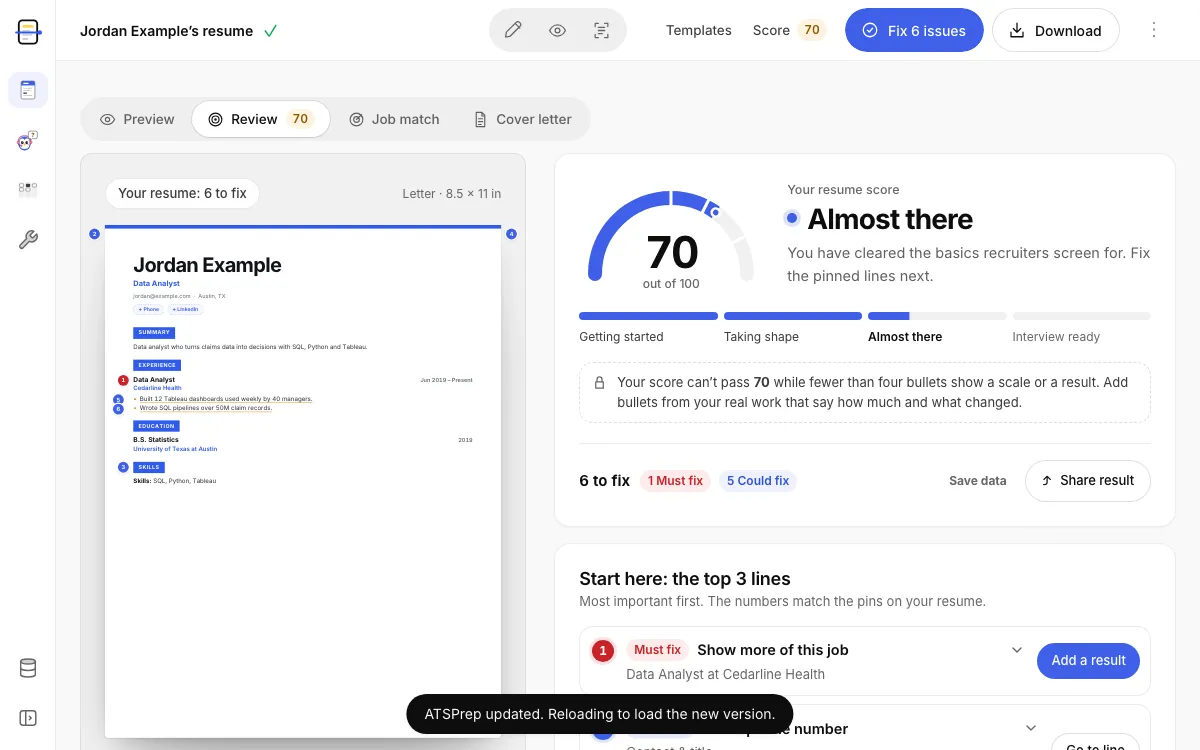Click the ATSPrep logo icon in the sidebar
The height and width of the screenshot is (750, 1200).
click(x=28, y=31)
